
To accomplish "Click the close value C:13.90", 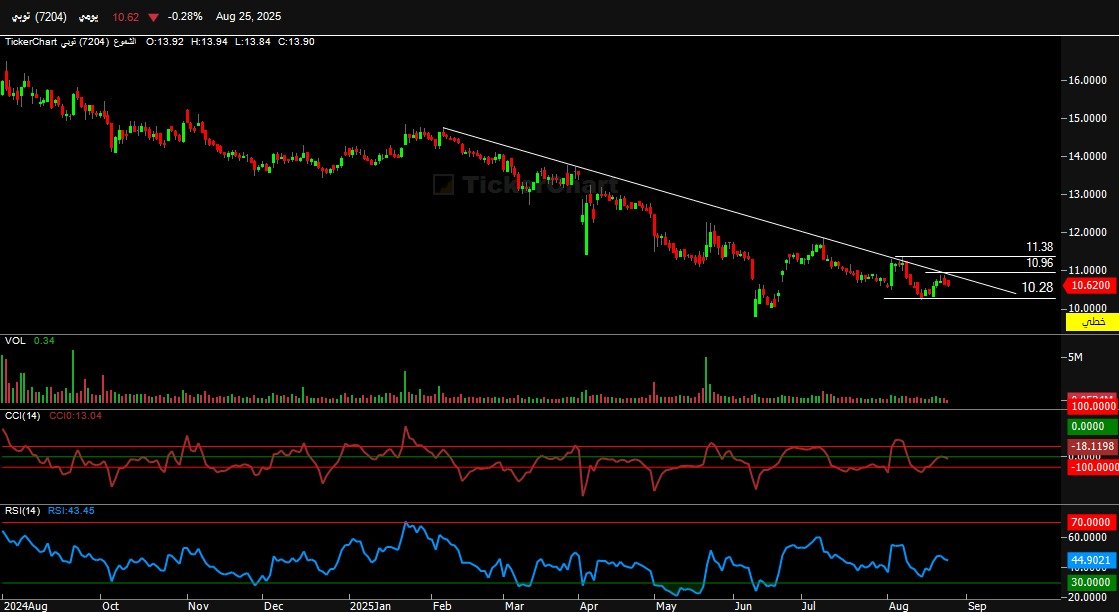I will (296, 42).
